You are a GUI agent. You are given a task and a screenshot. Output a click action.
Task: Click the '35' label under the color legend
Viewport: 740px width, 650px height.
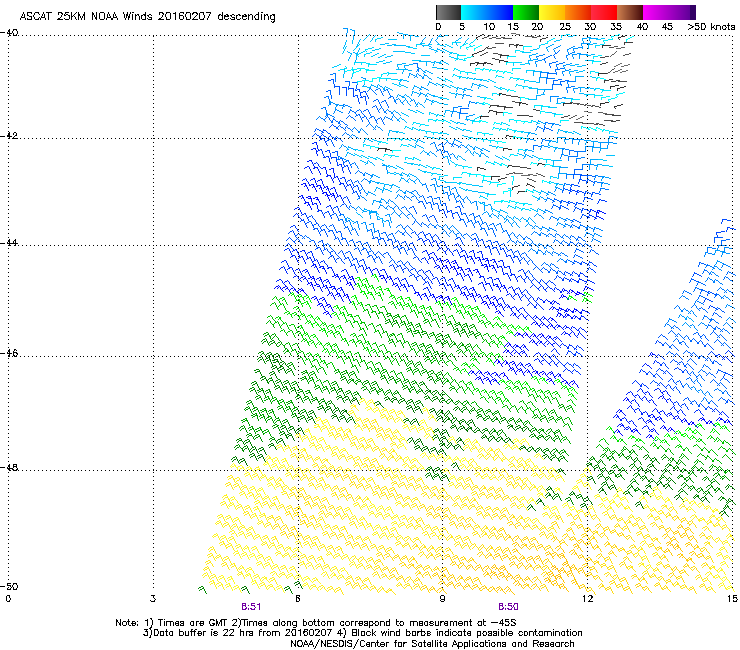coord(616,27)
